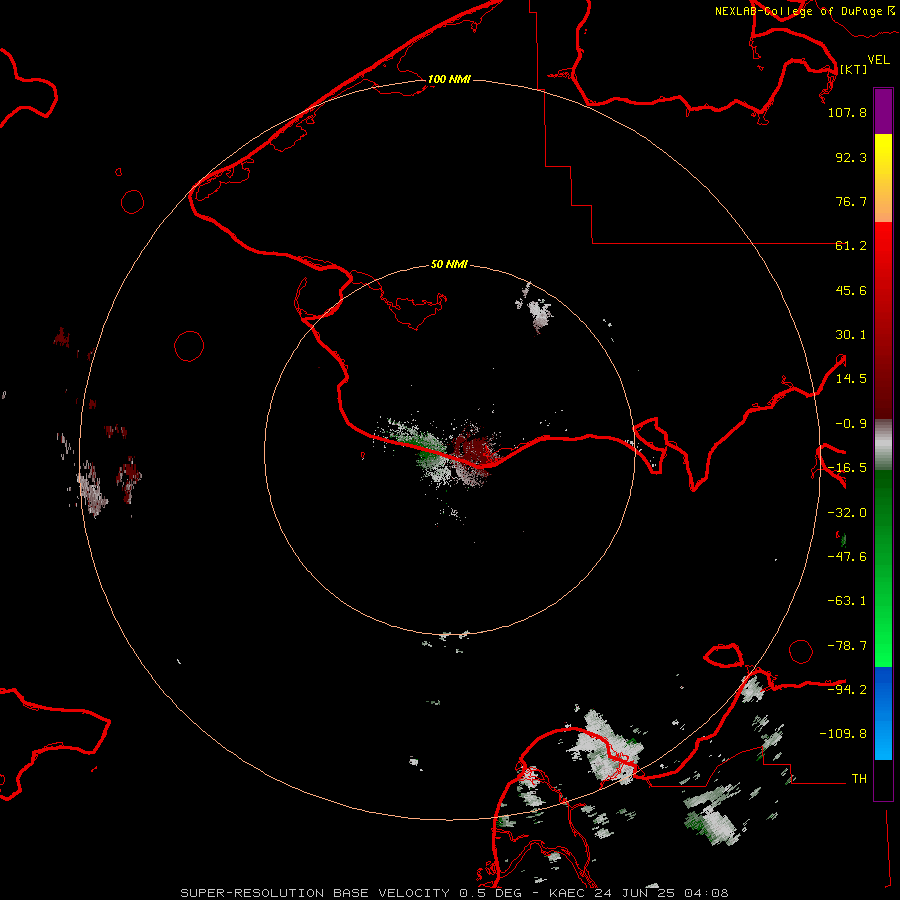Click the 92.3 velocity scale value
900x900 pixels.
851,157
